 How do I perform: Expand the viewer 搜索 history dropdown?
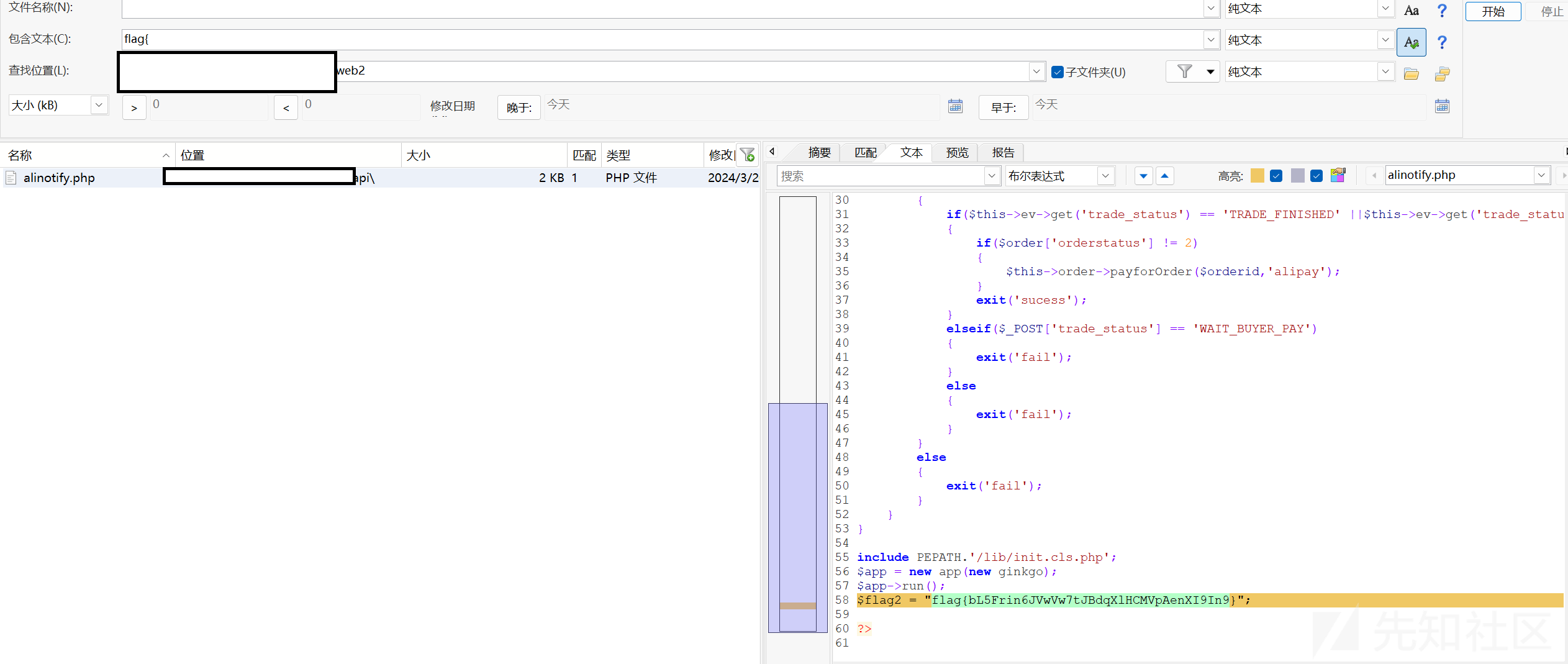992,176
